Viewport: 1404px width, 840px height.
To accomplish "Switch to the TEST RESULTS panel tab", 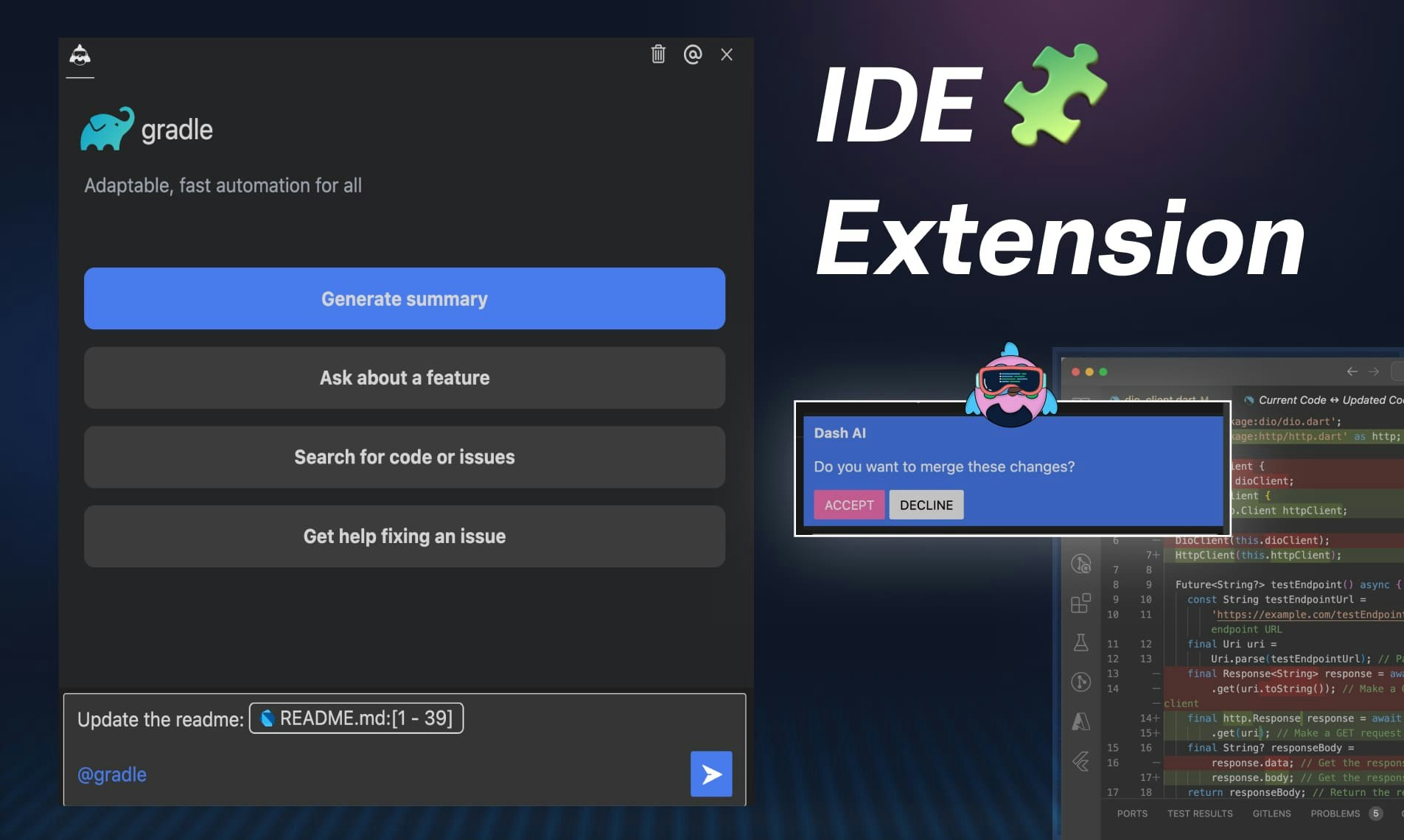I will (1200, 813).
